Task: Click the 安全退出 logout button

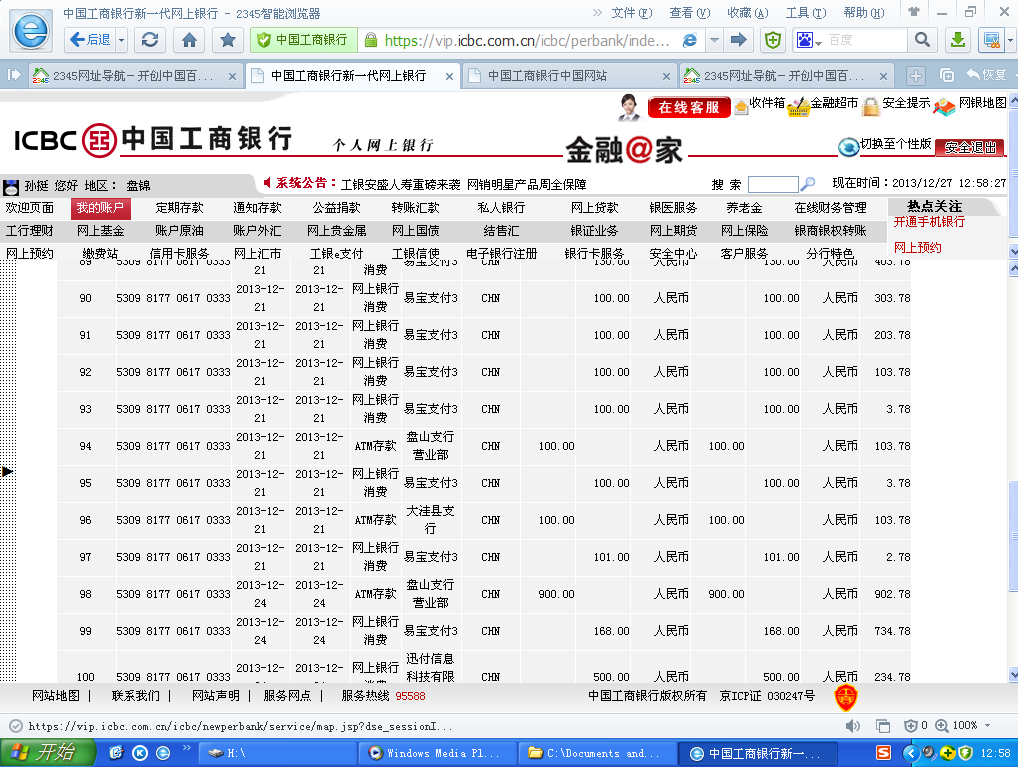Action: [970, 147]
